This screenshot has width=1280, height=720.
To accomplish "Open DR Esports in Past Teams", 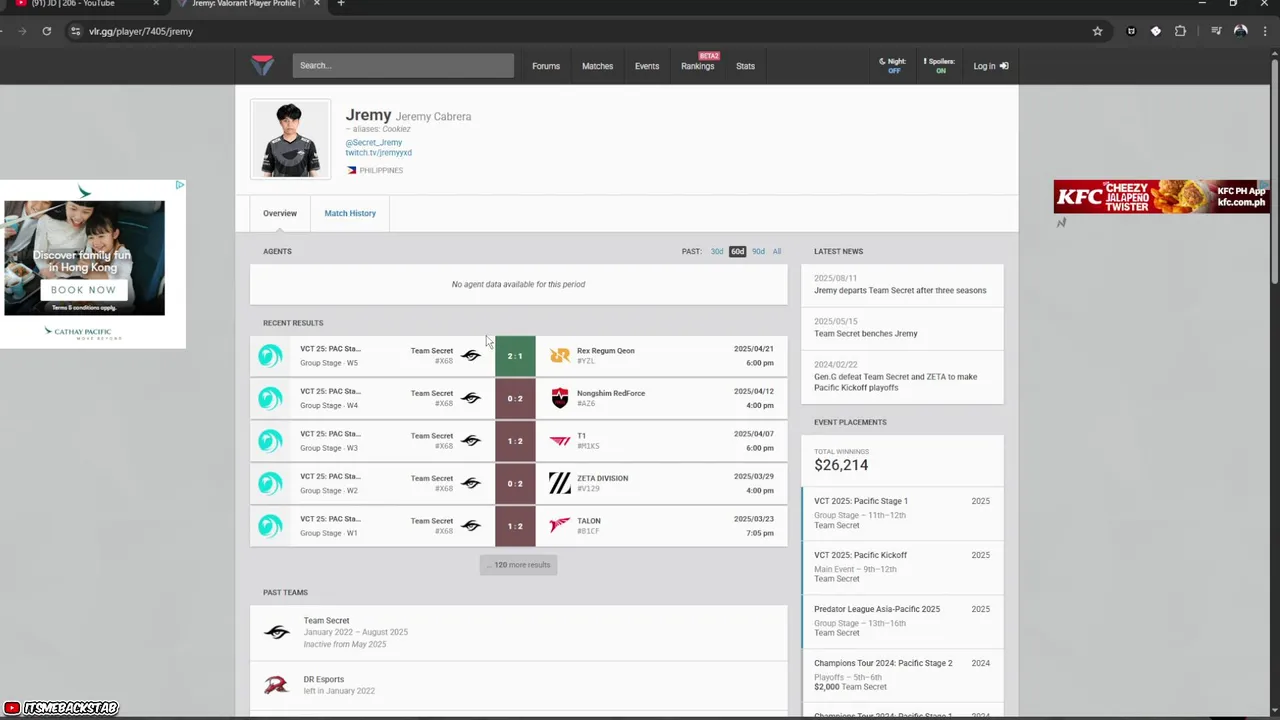I will 519,685.
